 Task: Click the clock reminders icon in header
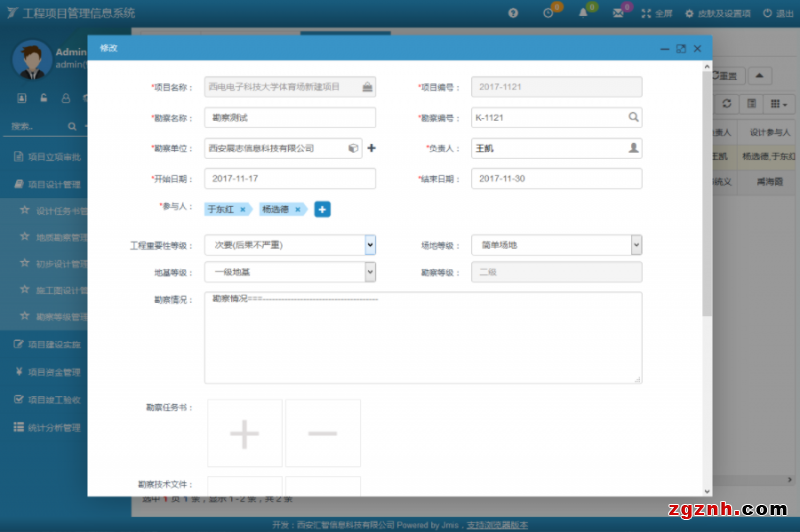[x=548, y=13]
